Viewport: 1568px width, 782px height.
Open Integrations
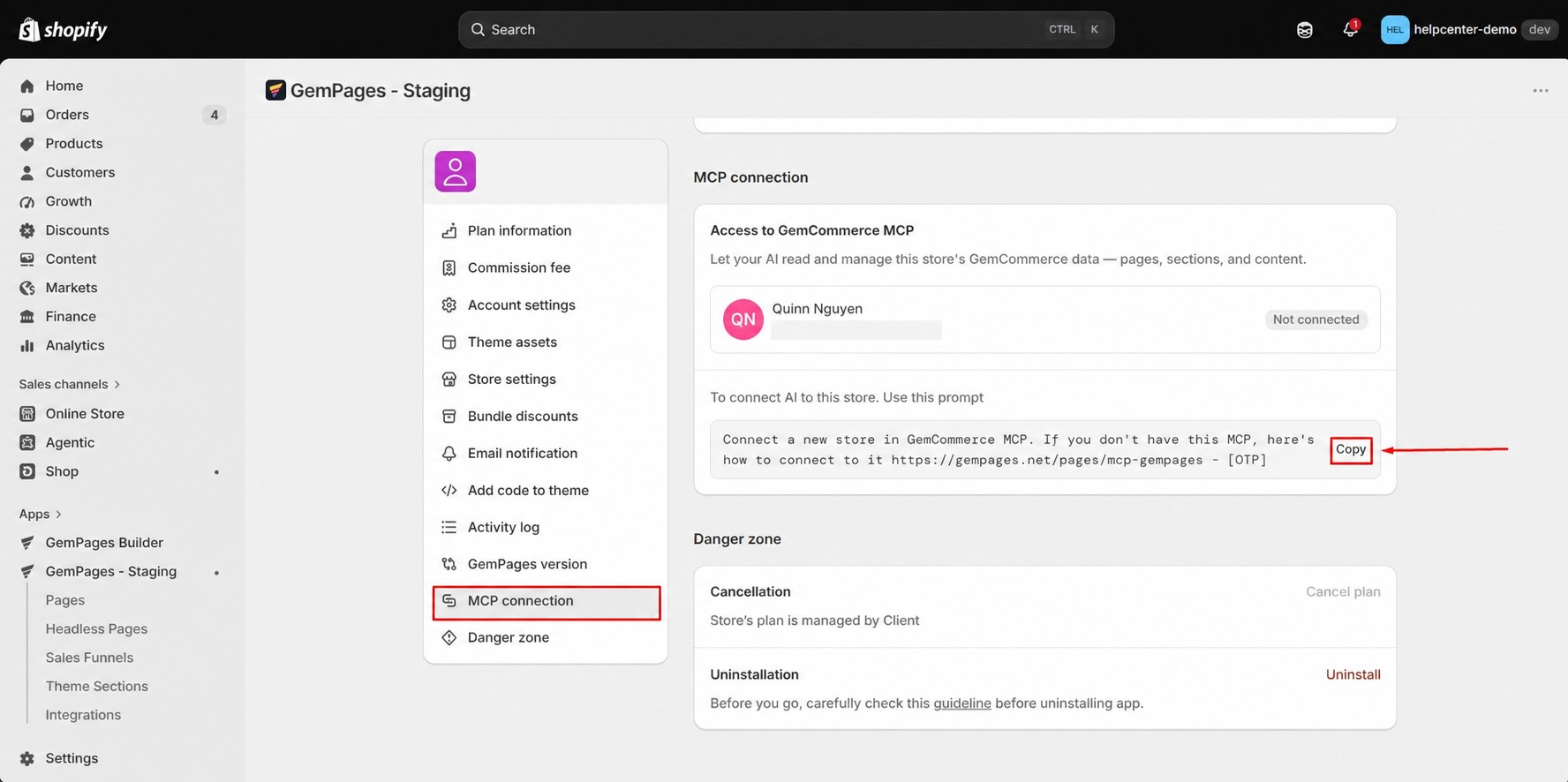coord(83,715)
